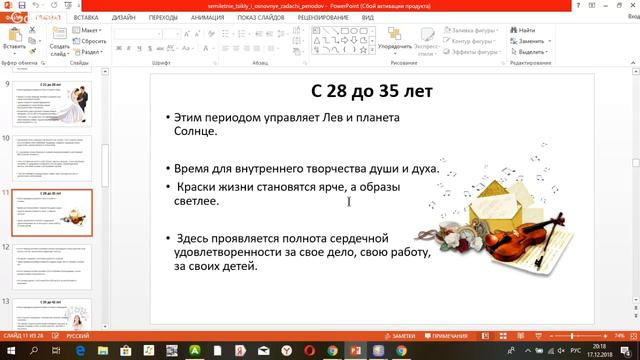The height and width of the screenshot is (360, 640).
Task: Open the change case Aa dropdown
Action: [x=187, y=49]
